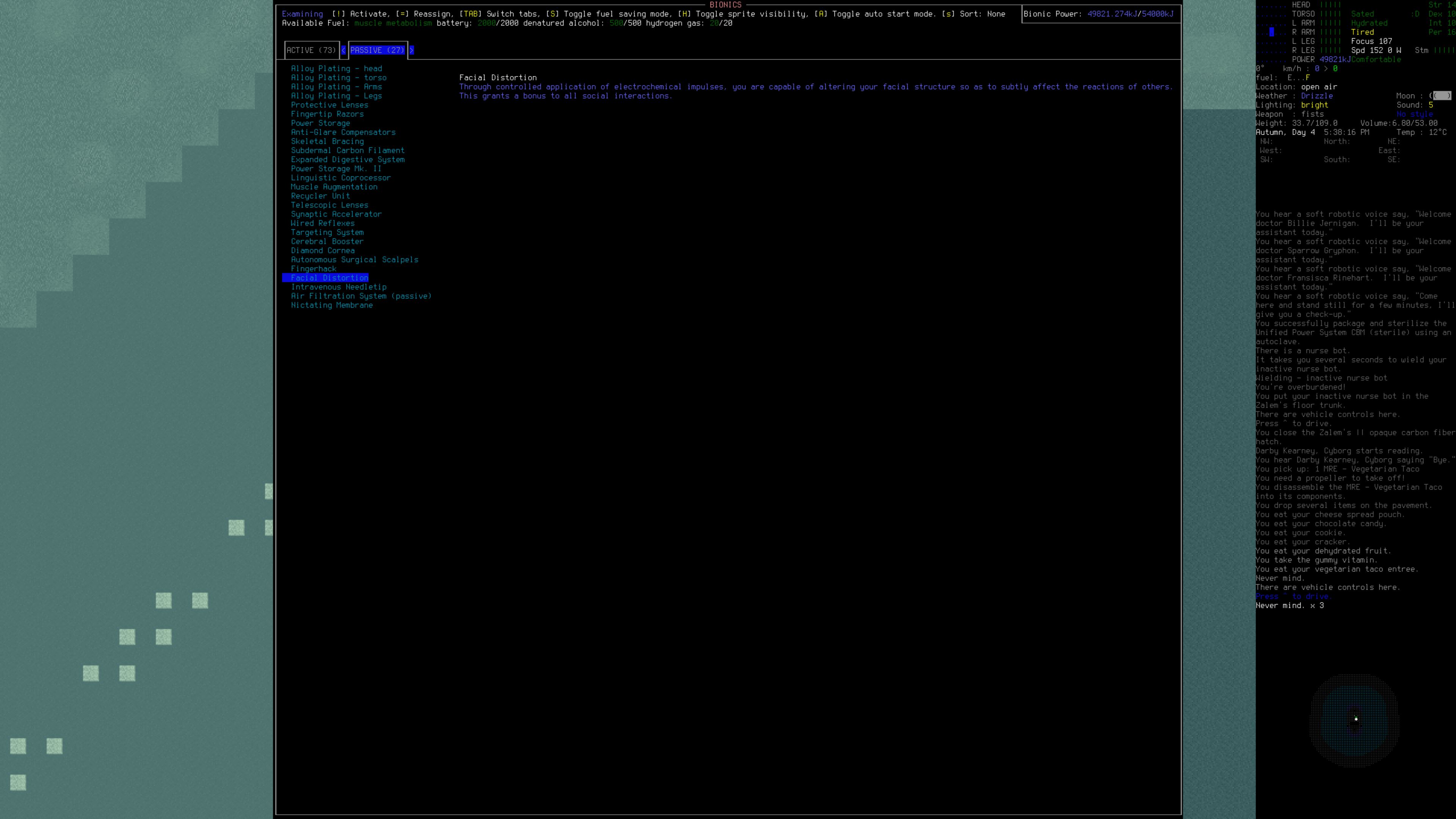Image resolution: width=1456 pixels, height=819 pixels.
Task: Click left arrow beside PASSIVE tab
Action: click(x=343, y=50)
